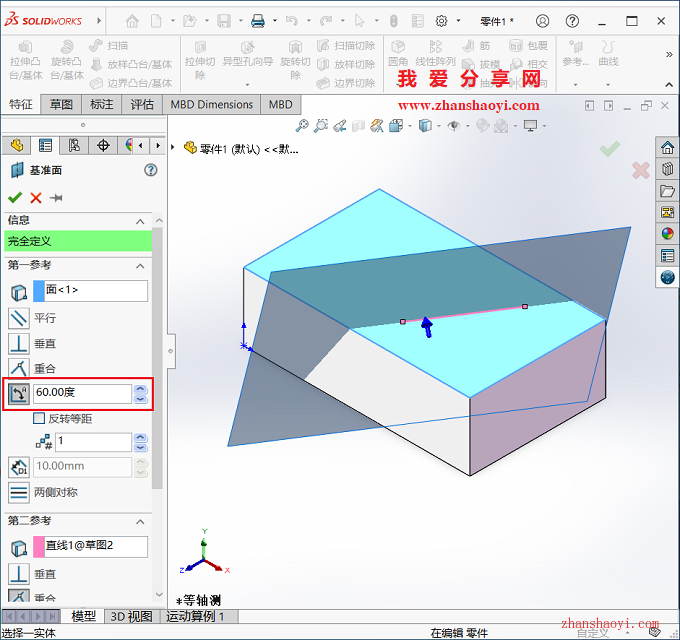The width and height of the screenshot is (680, 640).
Task: Click the PropertyManager vertical scrollbar
Action: coord(158,358)
